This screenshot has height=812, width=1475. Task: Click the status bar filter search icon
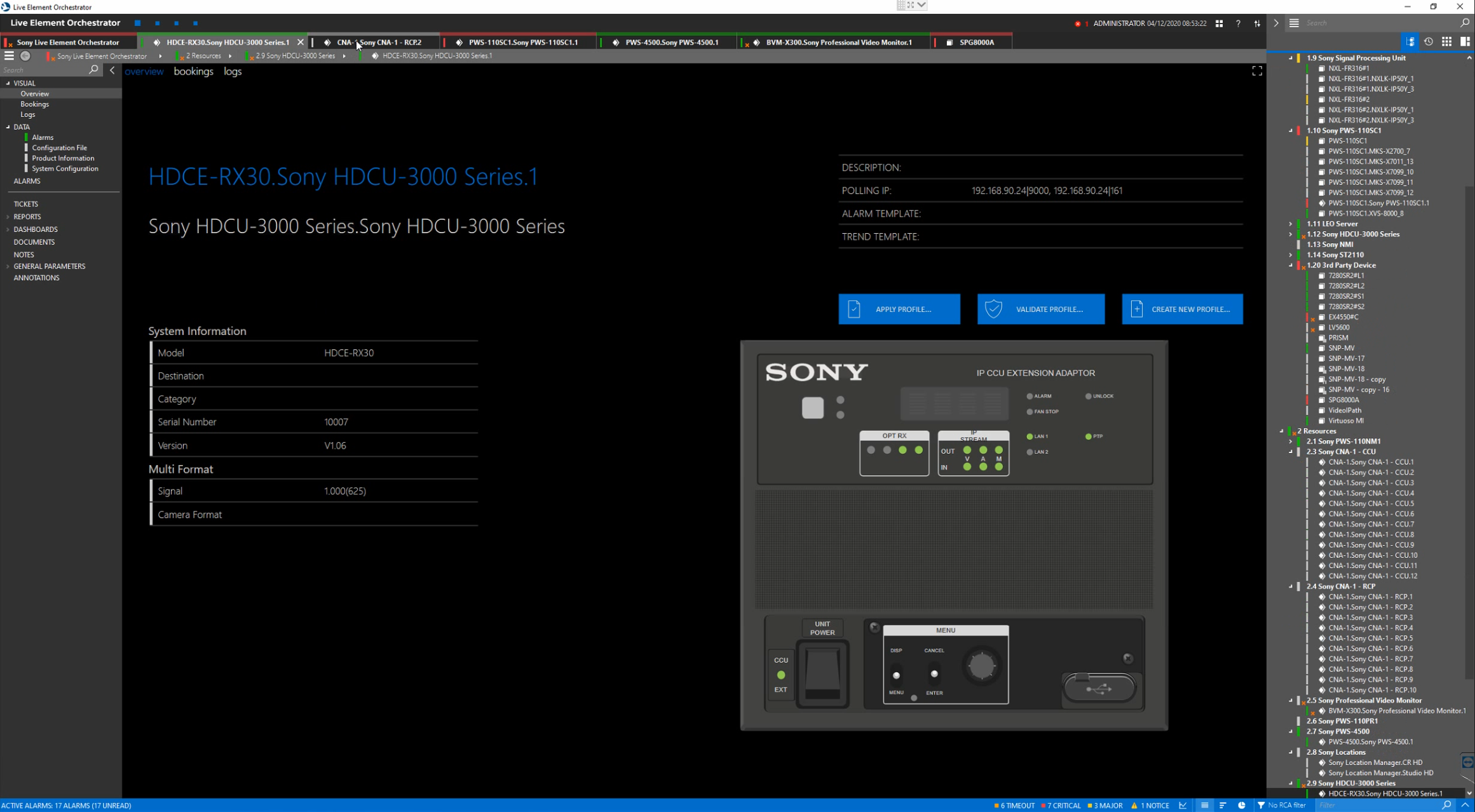coord(1447,805)
